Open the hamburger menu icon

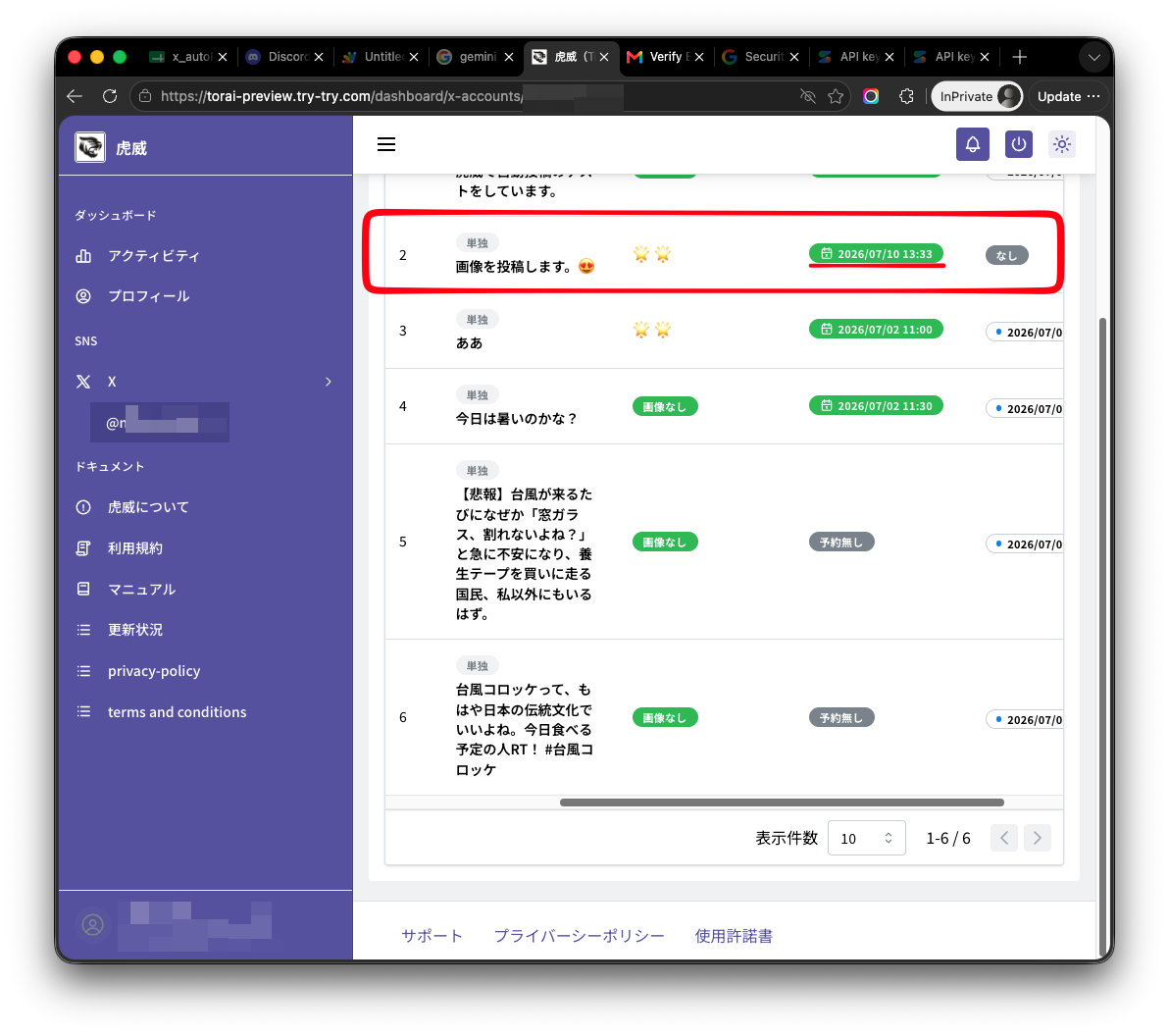coord(386,144)
